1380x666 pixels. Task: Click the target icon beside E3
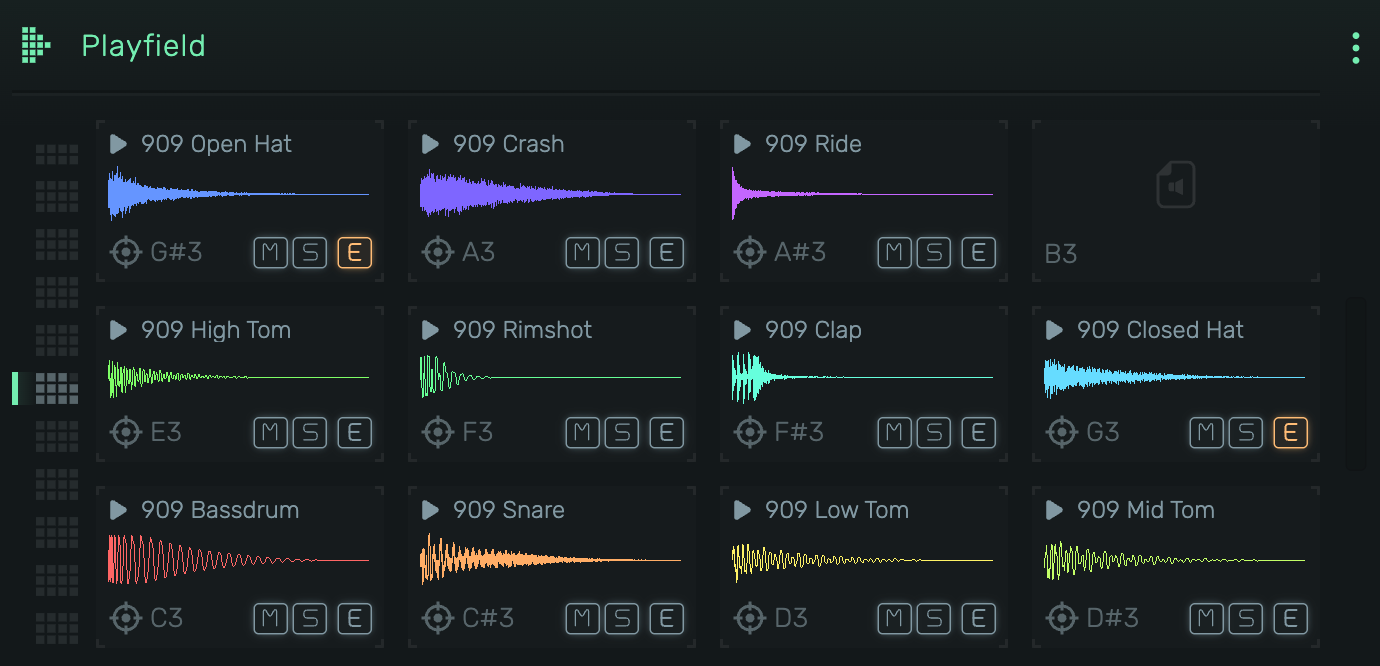click(125, 432)
